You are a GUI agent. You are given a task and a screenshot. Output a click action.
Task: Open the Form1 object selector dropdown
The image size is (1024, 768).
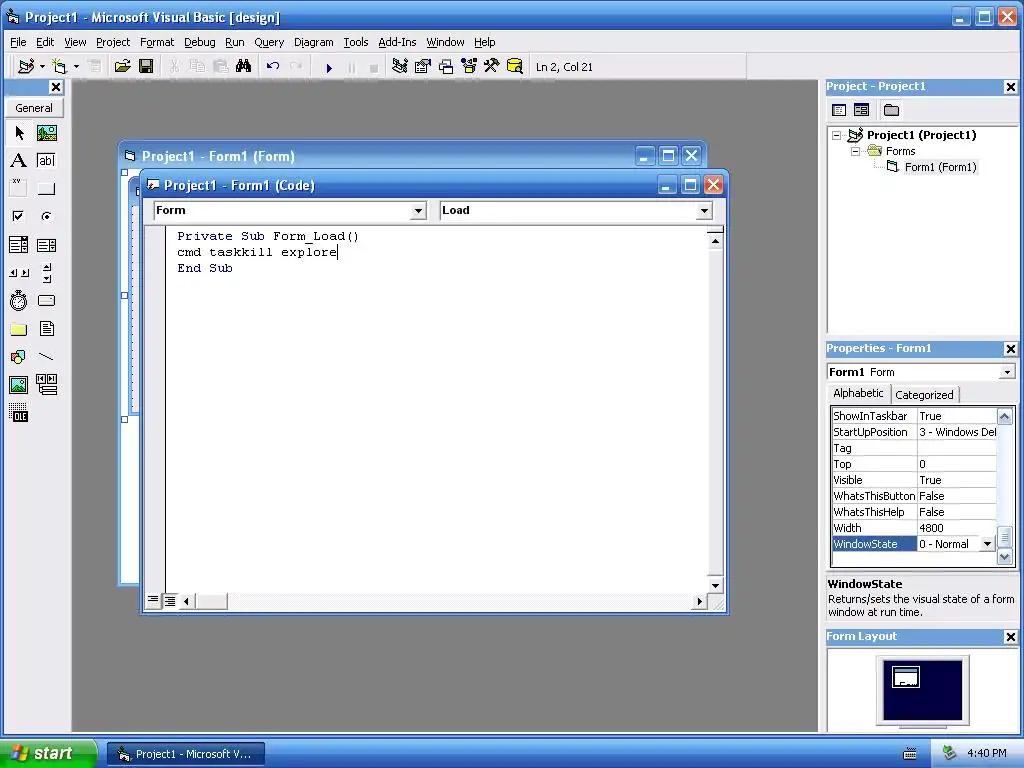[x=1008, y=372]
